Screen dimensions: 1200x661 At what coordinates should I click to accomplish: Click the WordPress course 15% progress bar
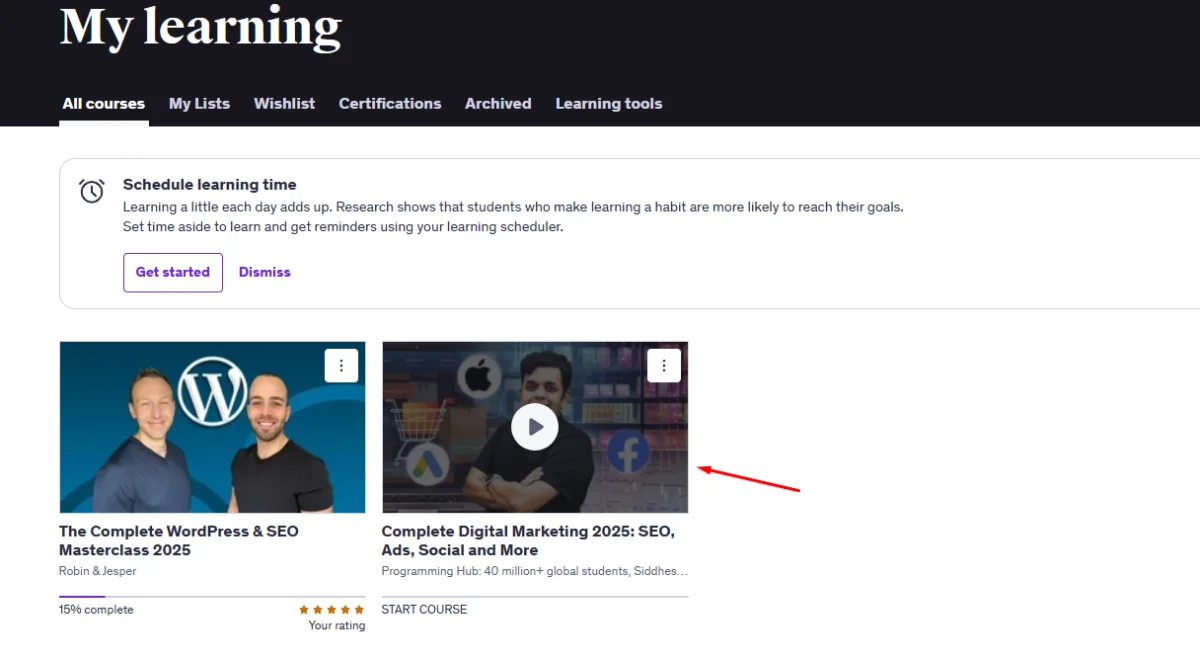click(x=212, y=596)
